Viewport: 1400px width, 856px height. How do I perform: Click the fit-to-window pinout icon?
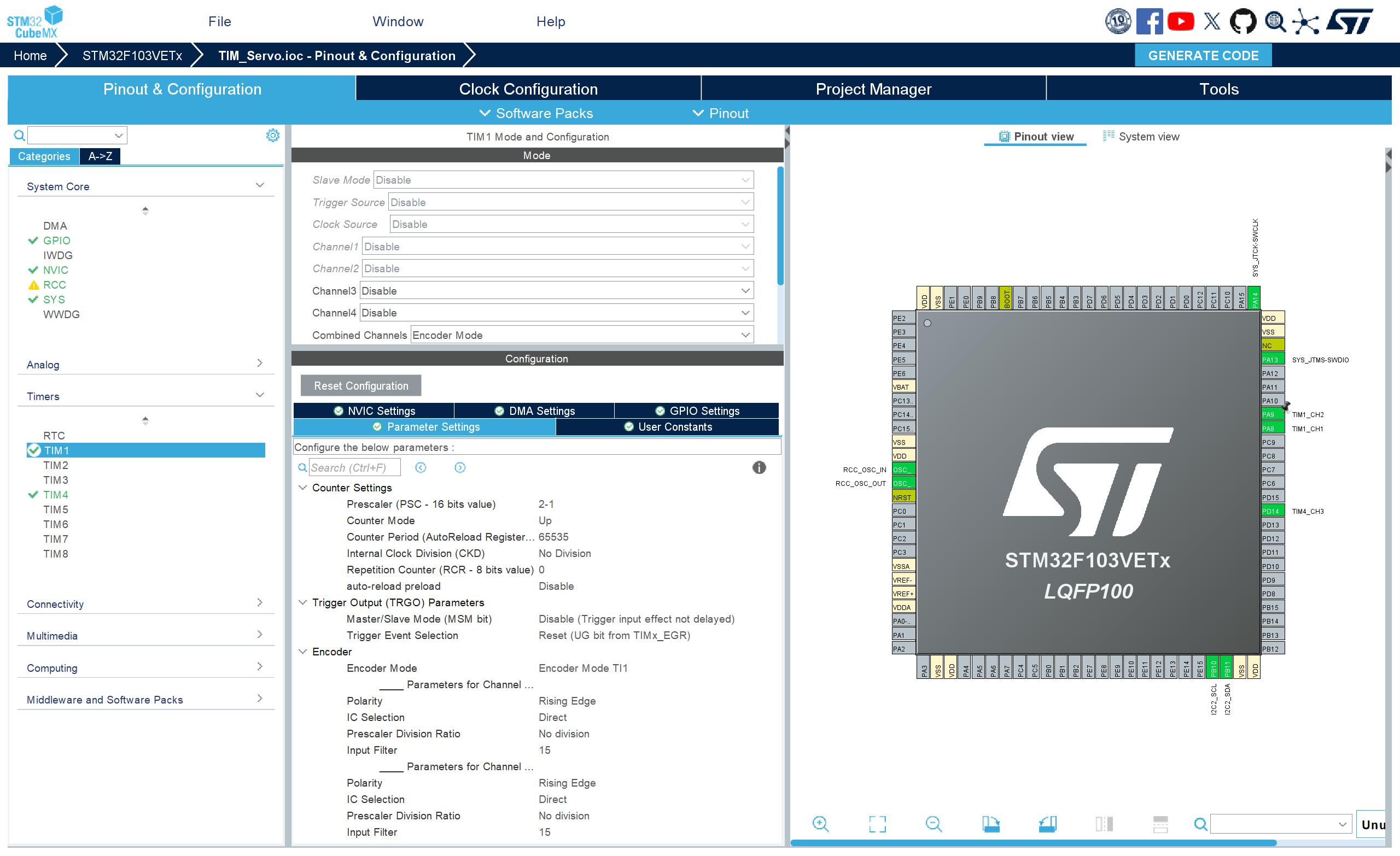pyautogui.click(x=877, y=824)
